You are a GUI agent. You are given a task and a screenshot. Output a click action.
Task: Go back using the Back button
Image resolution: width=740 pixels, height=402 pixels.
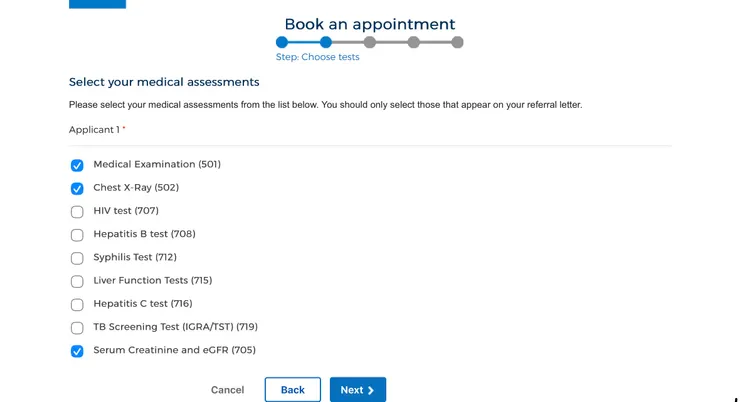292,390
